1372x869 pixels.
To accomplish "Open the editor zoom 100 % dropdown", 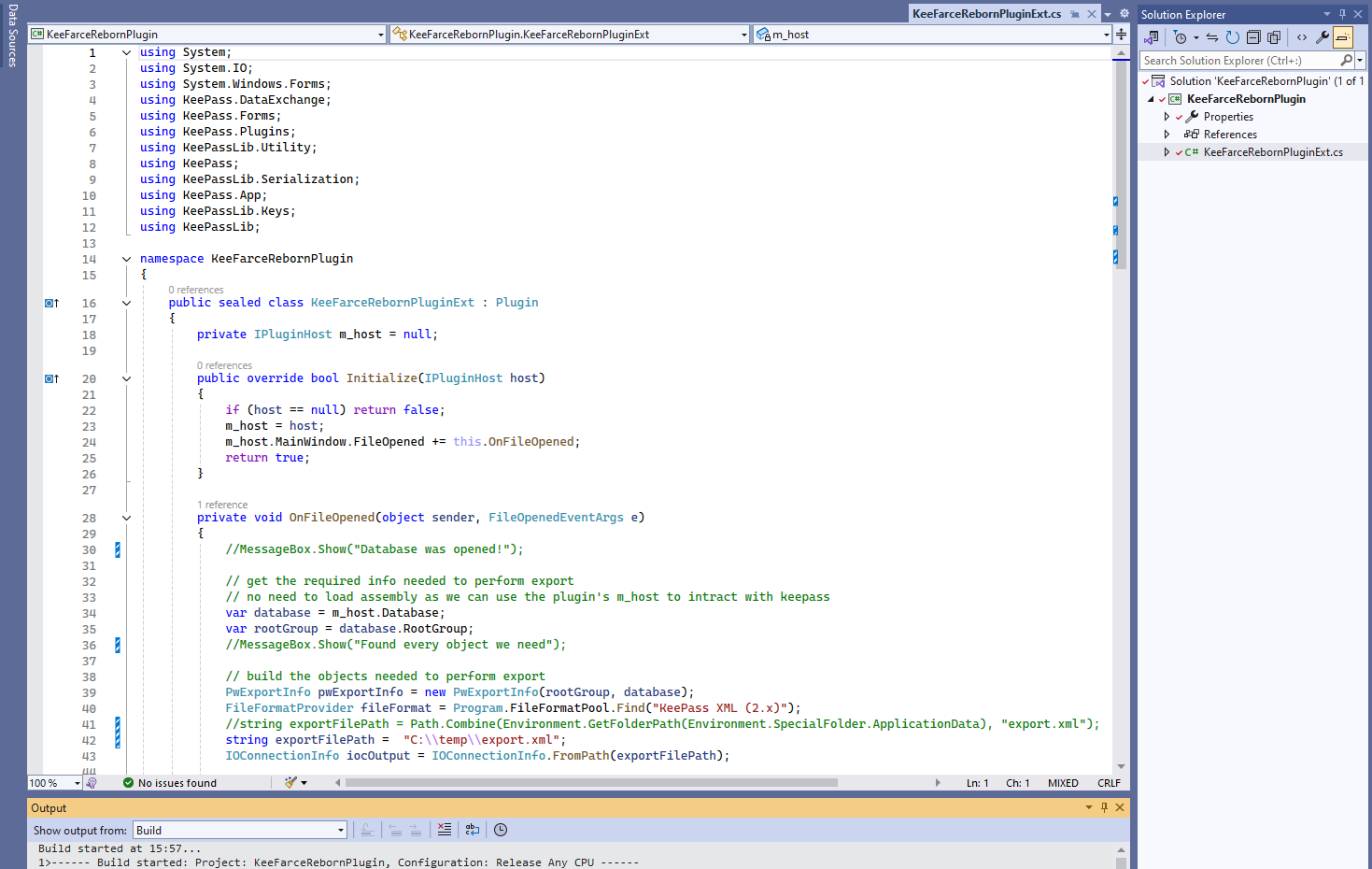I will tap(55, 783).
